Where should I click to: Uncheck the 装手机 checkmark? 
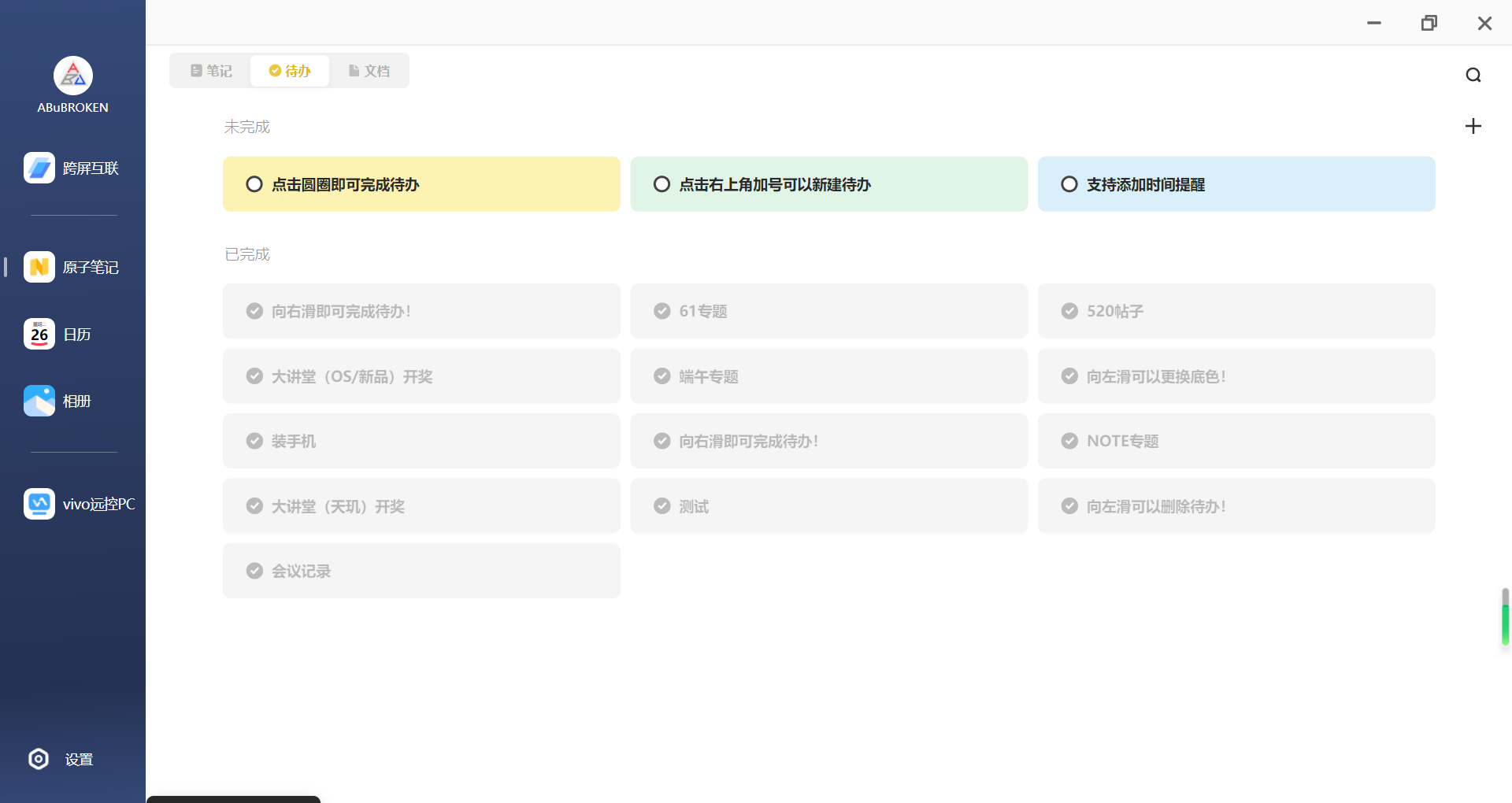(x=254, y=441)
